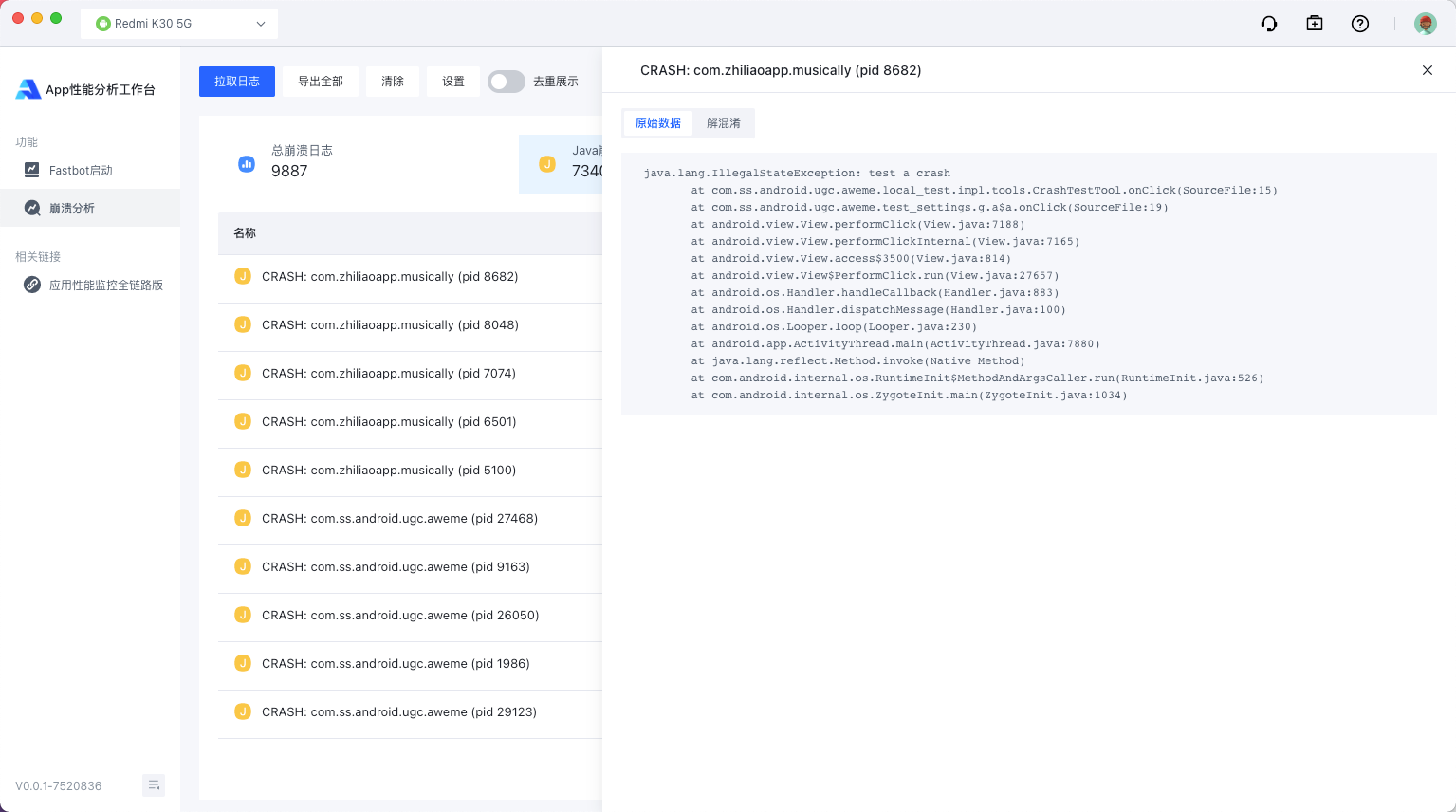Click the toolbox icon in the top bar
Viewport: 1456px width, 812px height.
point(1315,24)
